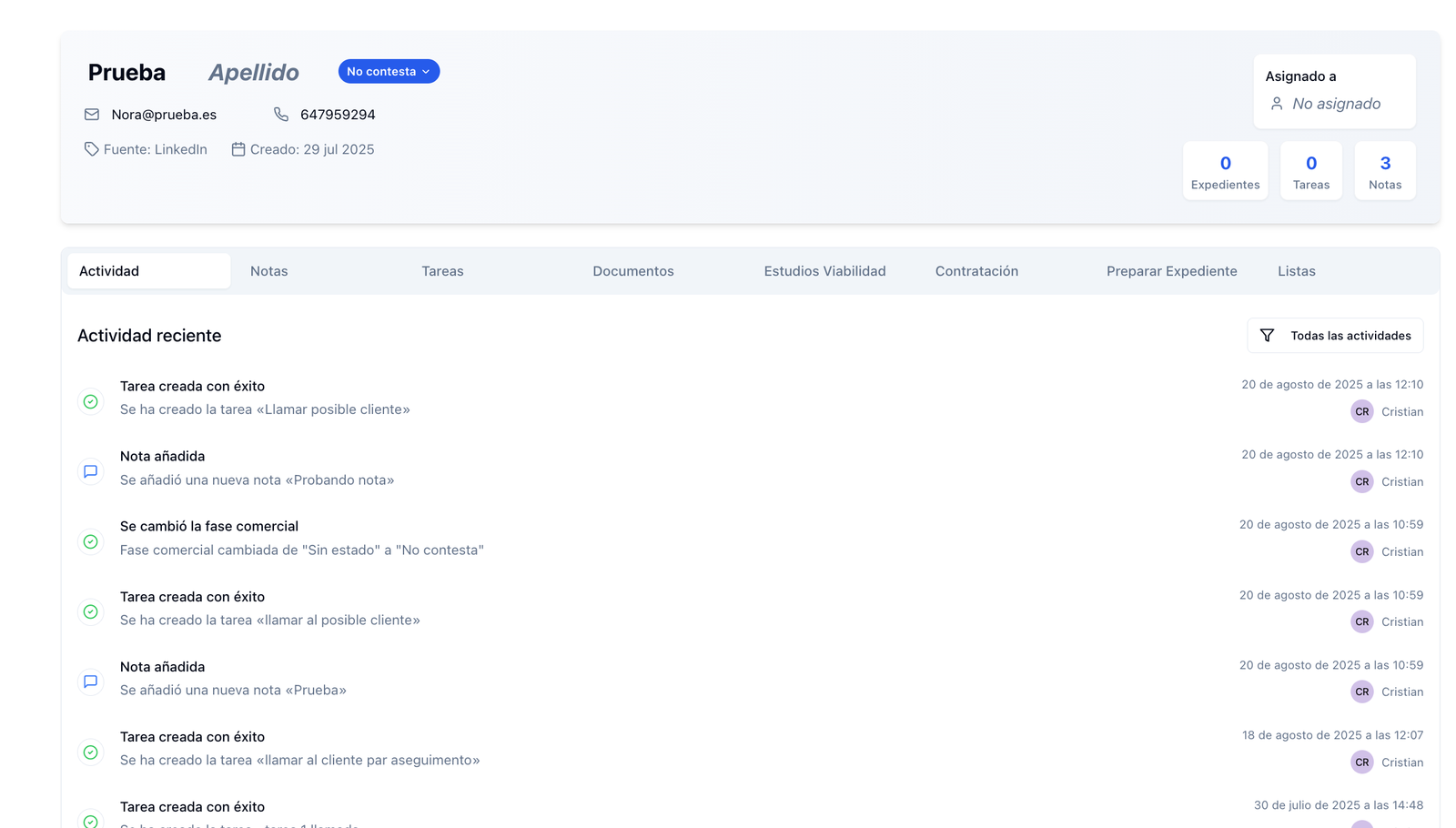Click the Tareas counter card

coord(1311,171)
